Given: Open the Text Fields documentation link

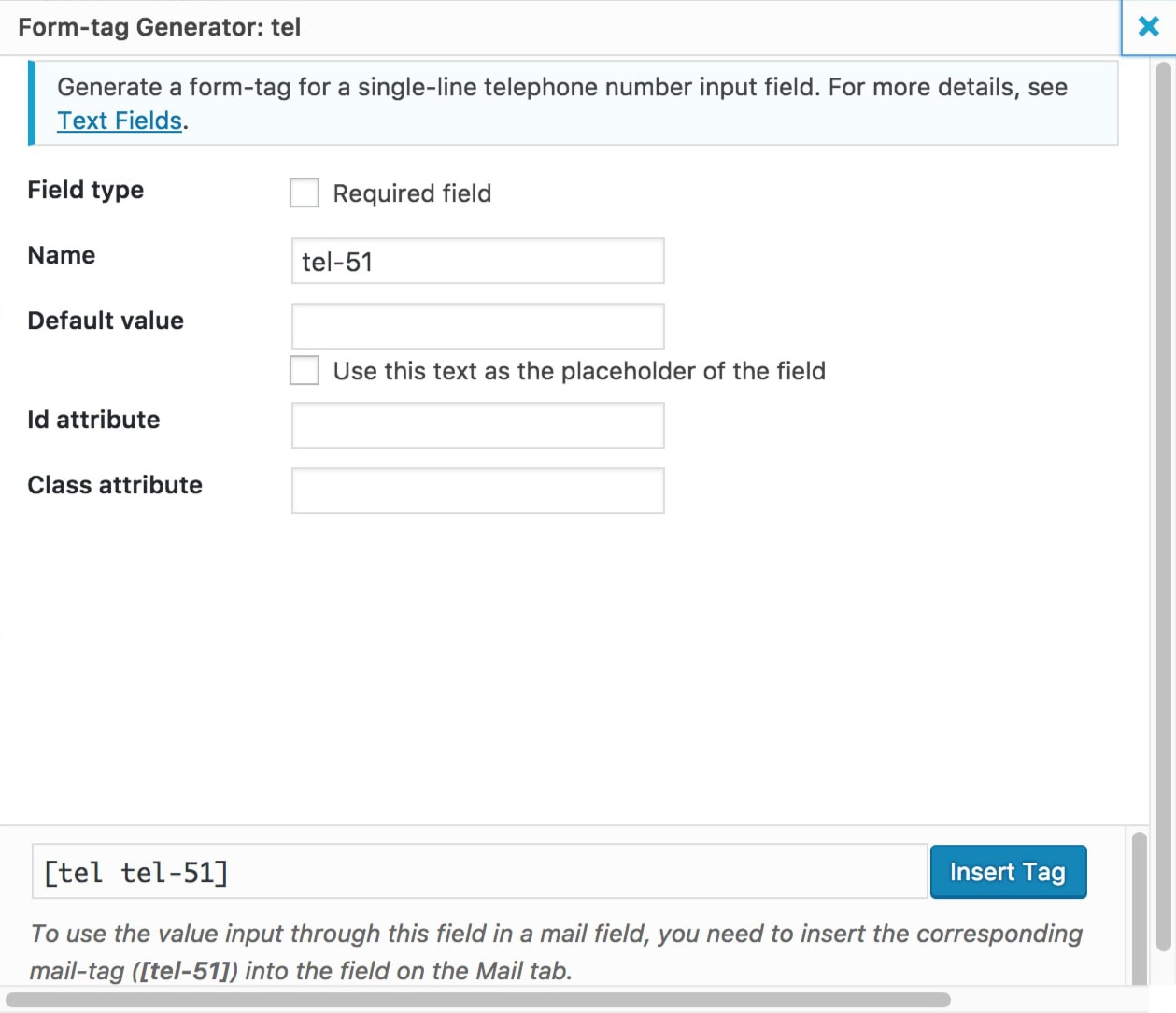Looking at the screenshot, I should [120, 120].
